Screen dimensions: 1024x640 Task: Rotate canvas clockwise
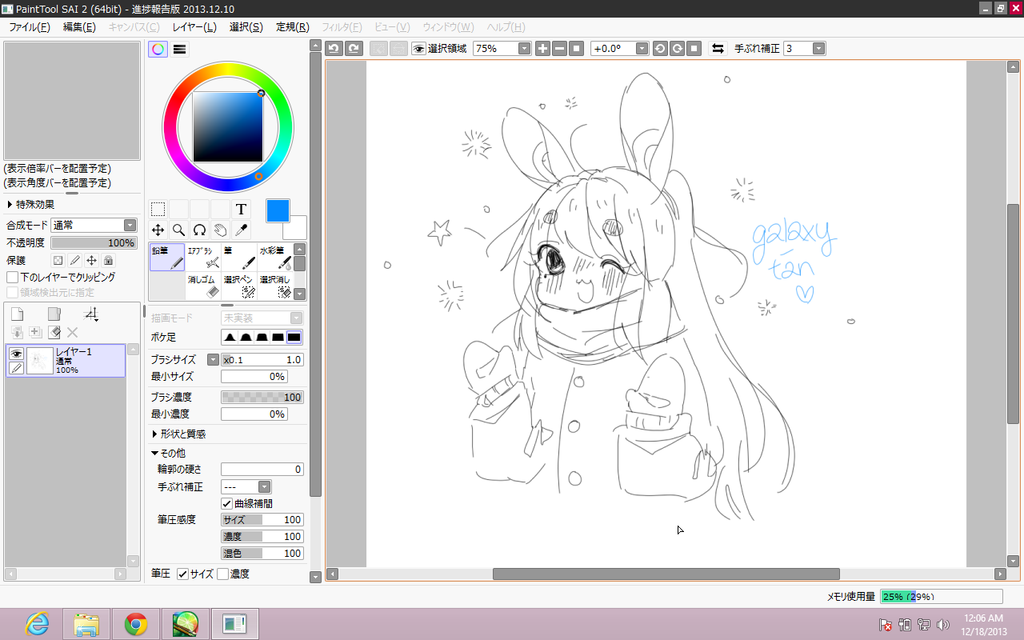pyautogui.click(x=677, y=48)
